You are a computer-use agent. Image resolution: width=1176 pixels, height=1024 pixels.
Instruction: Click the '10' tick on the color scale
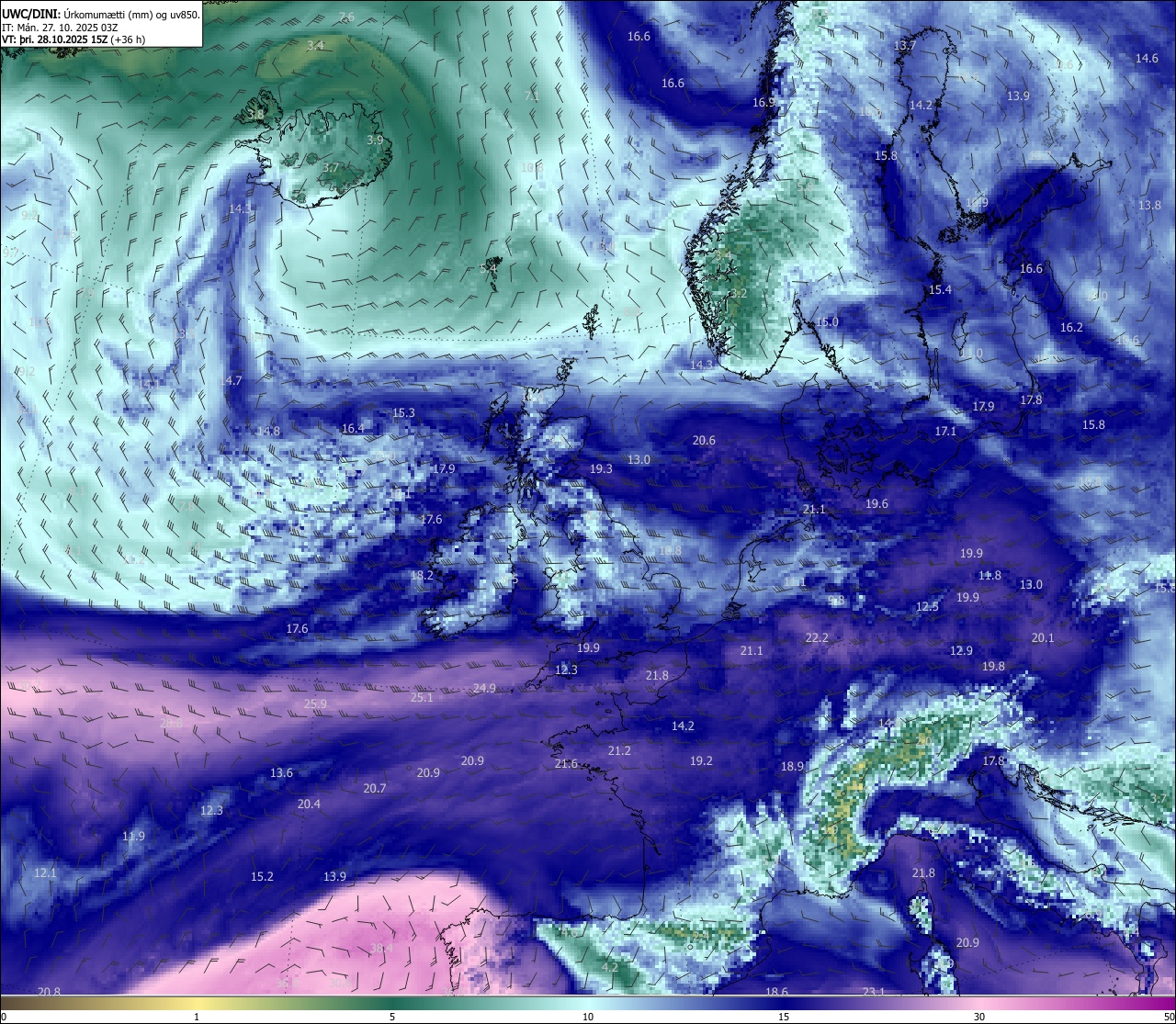pyautogui.click(x=588, y=1017)
